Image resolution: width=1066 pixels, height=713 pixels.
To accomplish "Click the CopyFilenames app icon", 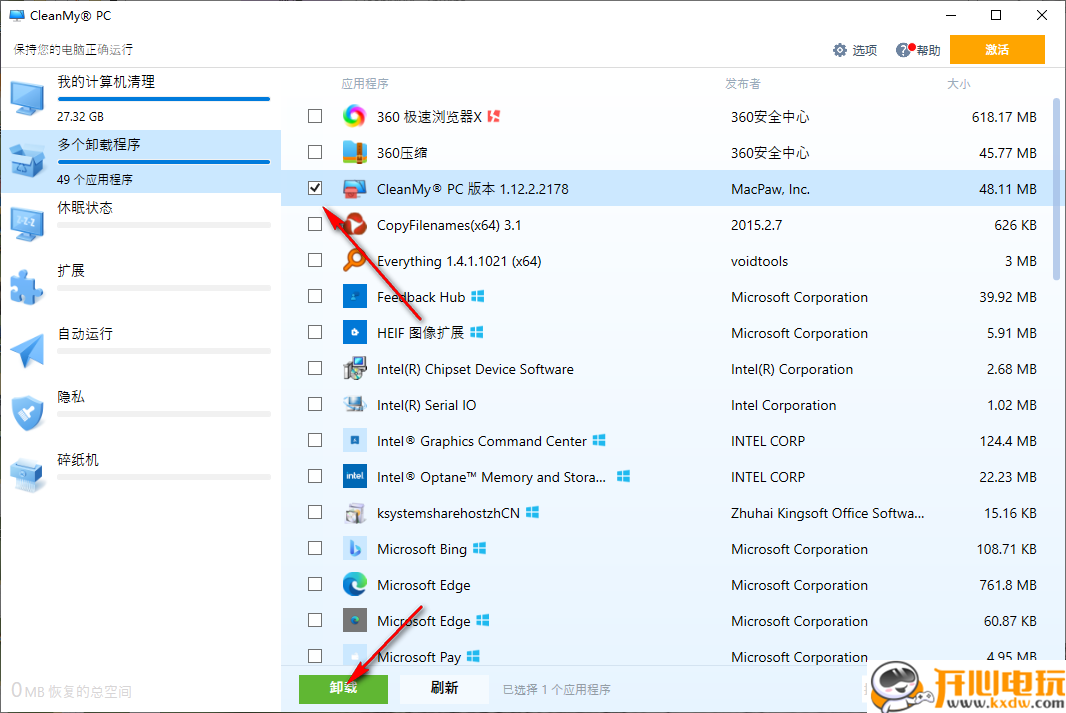I will [x=355, y=225].
